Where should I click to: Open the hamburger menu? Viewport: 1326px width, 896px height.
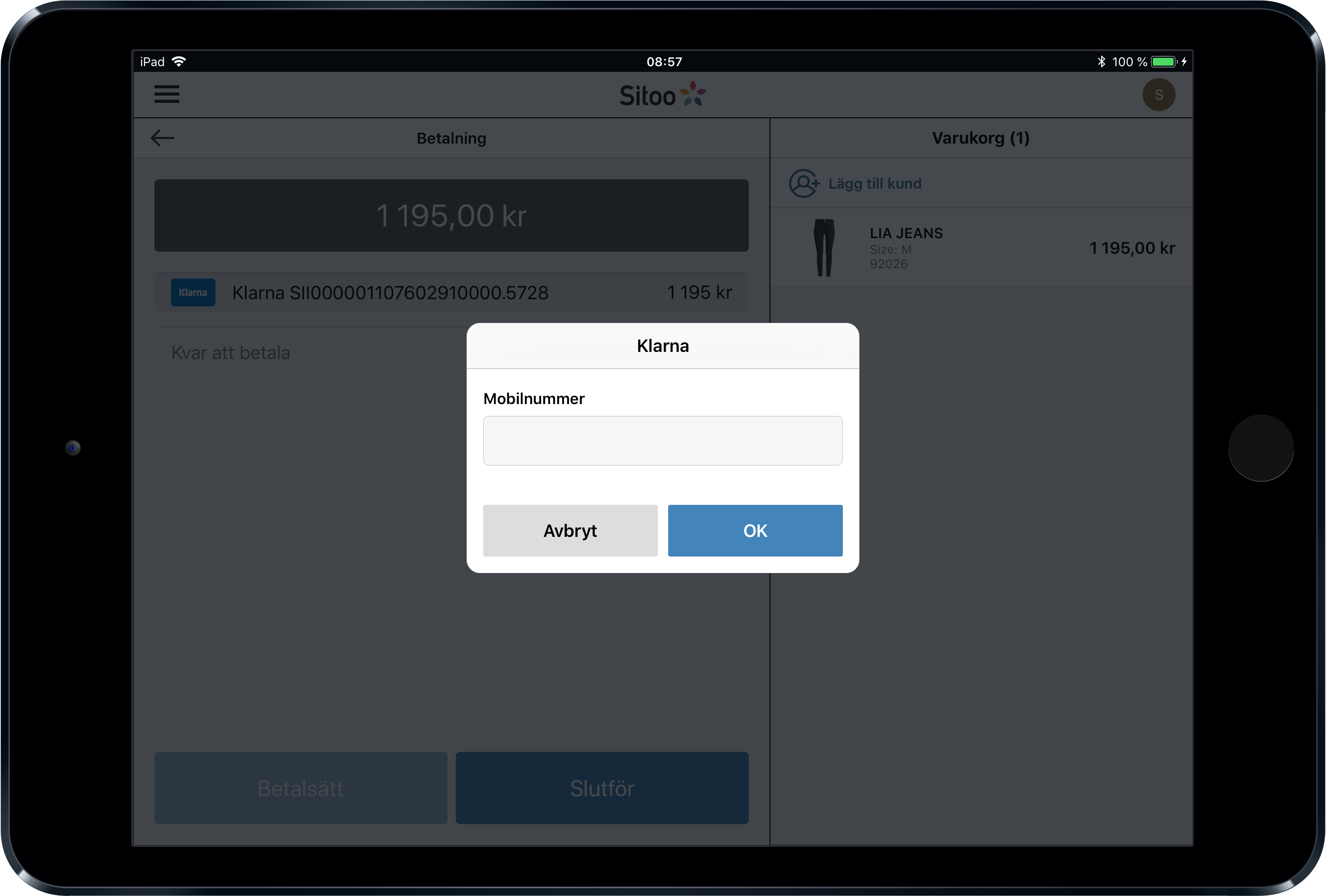point(166,94)
